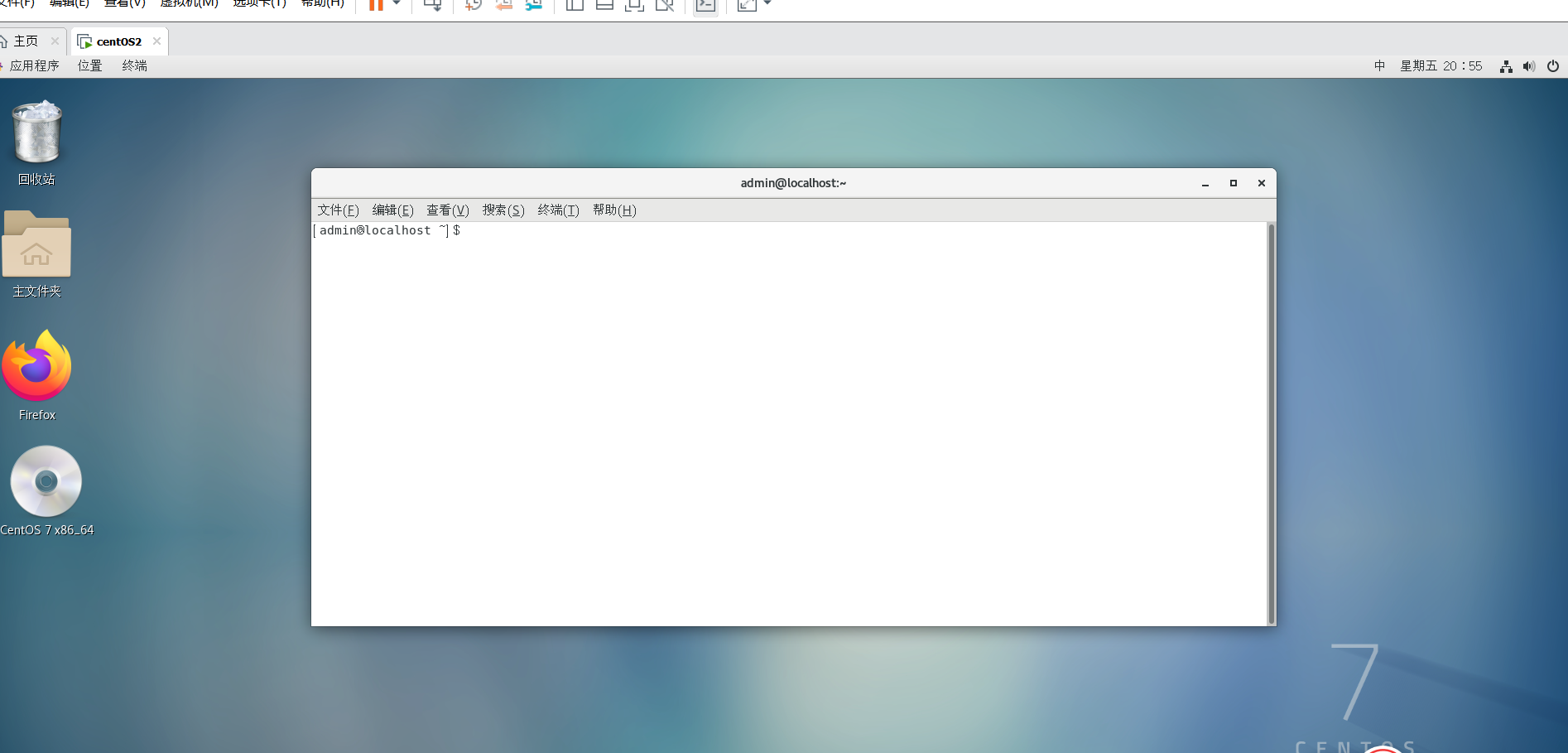
Task: Click the admin@localhost prompt line in terminal
Action: point(386,231)
